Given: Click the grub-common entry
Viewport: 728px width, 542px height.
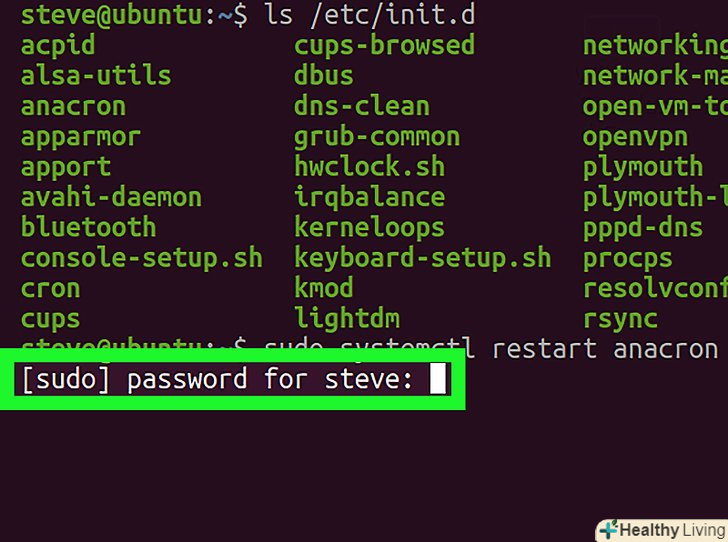Looking at the screenshot, I should pyautogui.click(x=377, y=137).
